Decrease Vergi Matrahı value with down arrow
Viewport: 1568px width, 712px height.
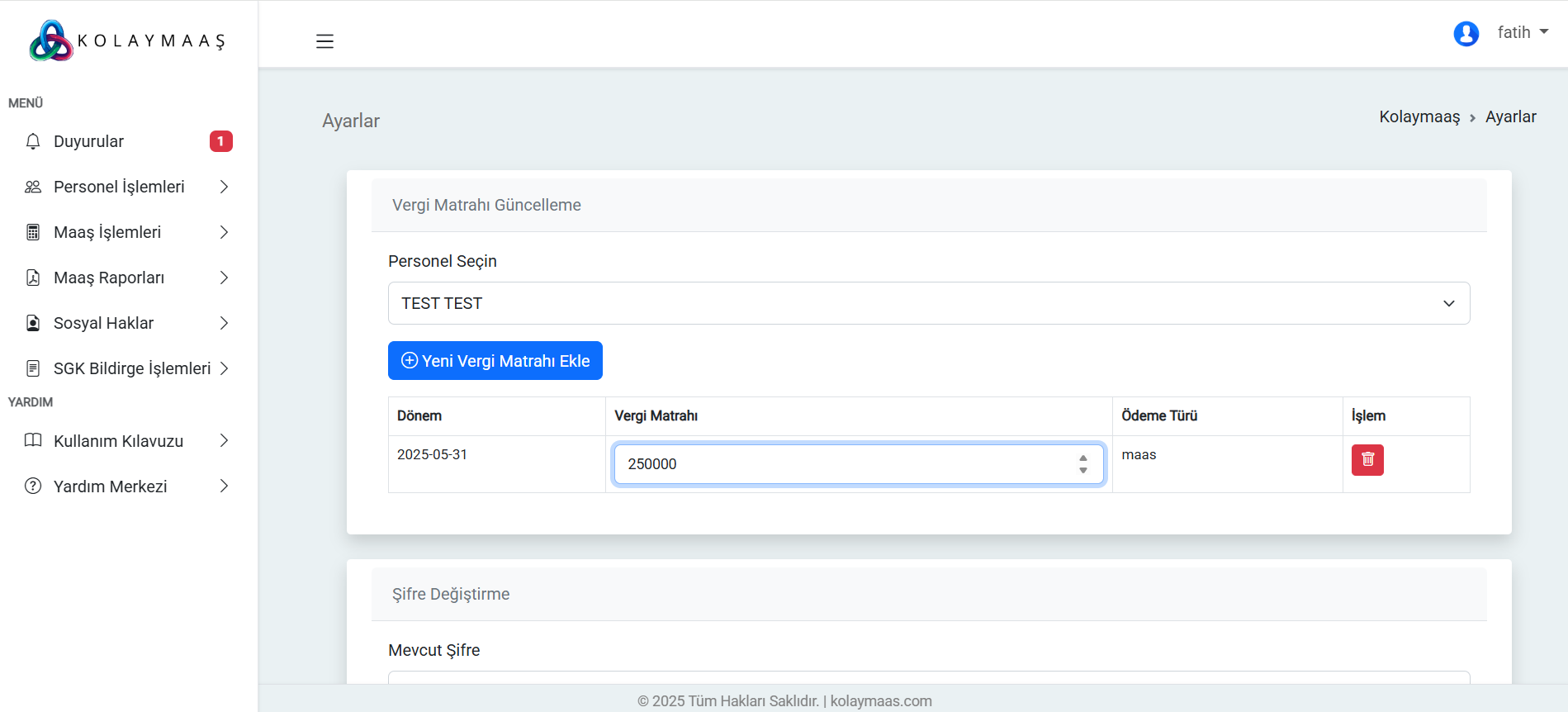tap(1082, 471)
